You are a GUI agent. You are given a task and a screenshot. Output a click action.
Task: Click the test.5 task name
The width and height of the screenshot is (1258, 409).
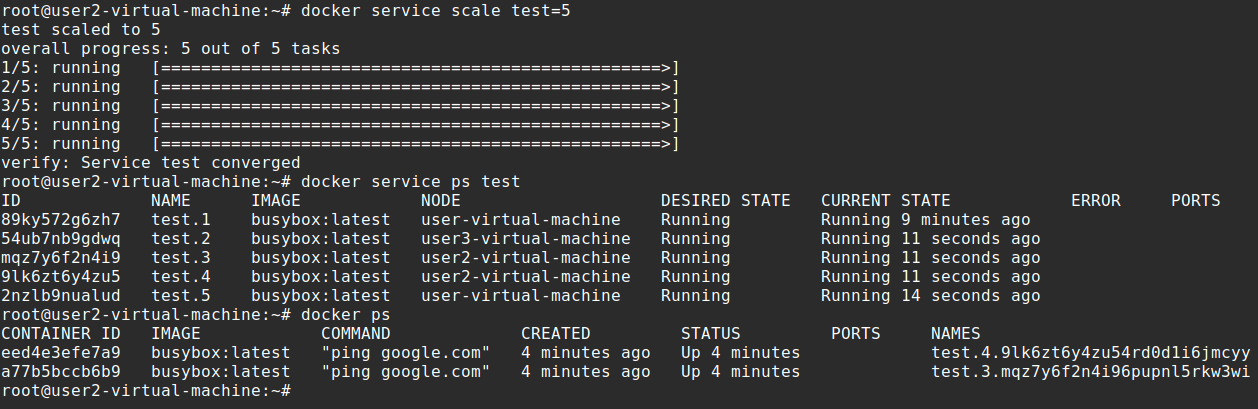pyautogui.click(x=181, y=296)
